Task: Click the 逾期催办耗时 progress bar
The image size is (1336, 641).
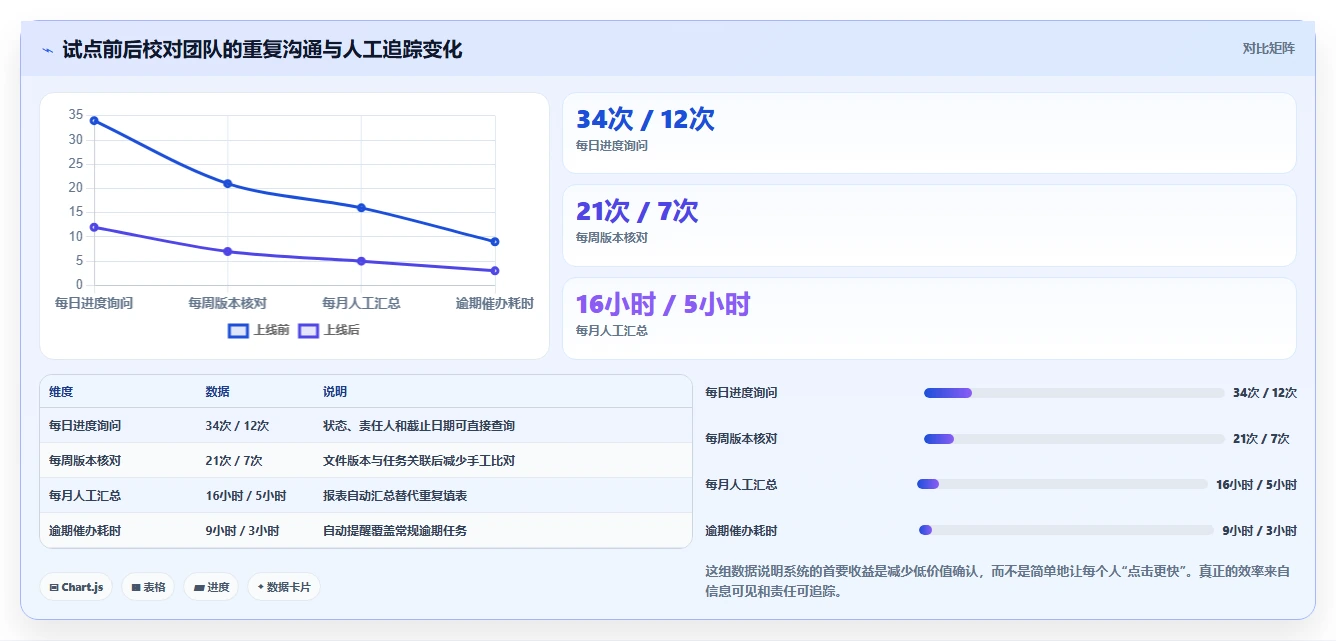Action: point(1066,530)
